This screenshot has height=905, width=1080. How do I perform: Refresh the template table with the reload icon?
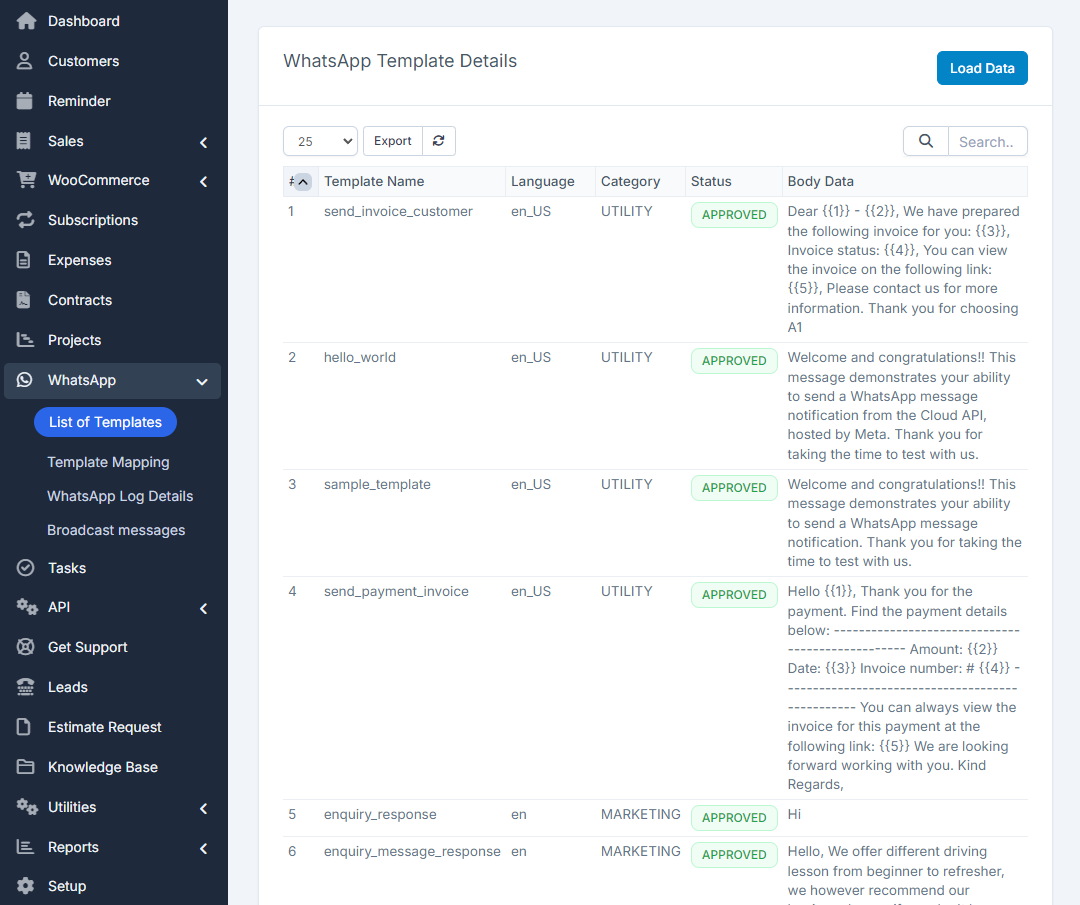(x=438, y=141)
